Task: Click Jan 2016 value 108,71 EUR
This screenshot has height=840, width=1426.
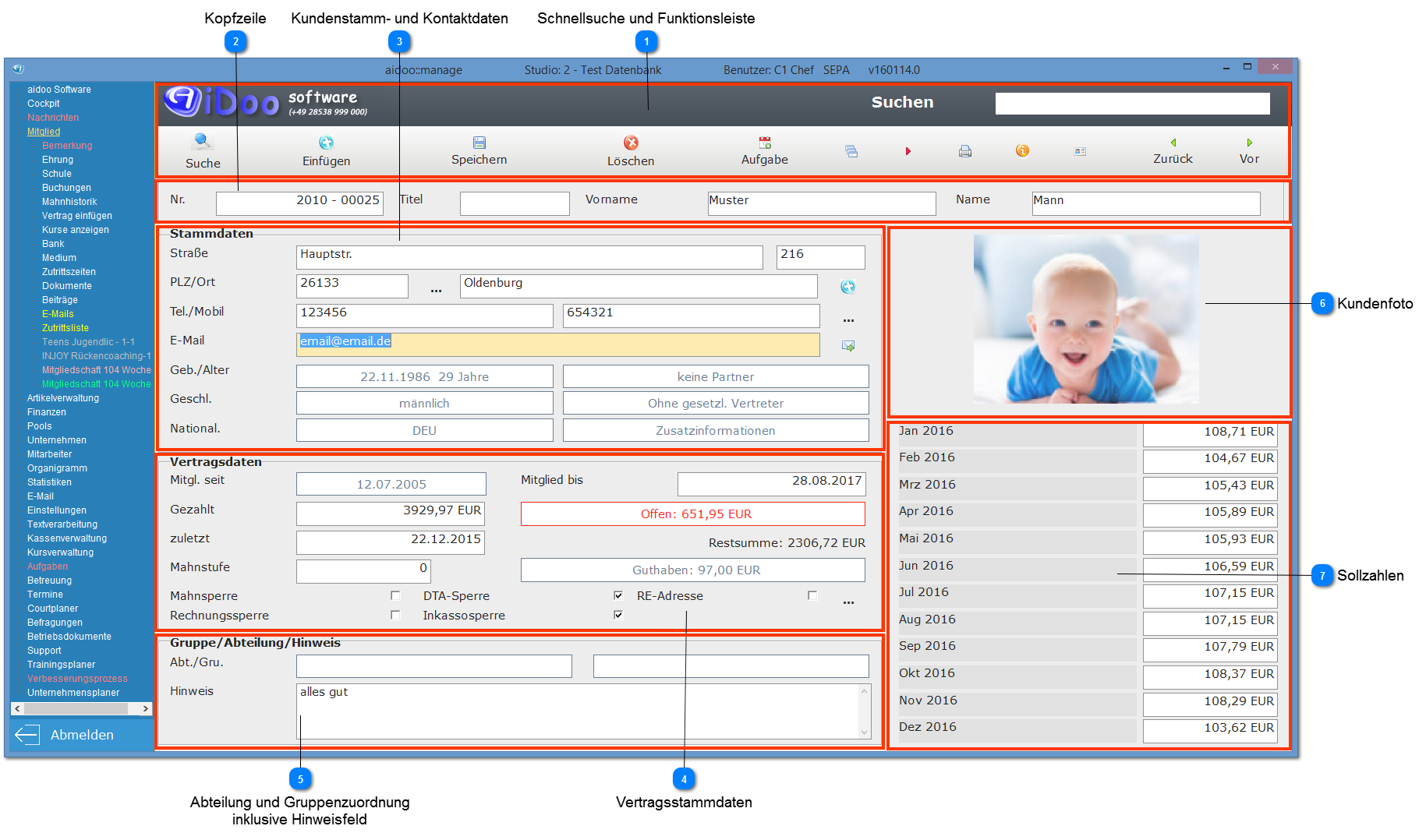Action: pos(1210,434)
